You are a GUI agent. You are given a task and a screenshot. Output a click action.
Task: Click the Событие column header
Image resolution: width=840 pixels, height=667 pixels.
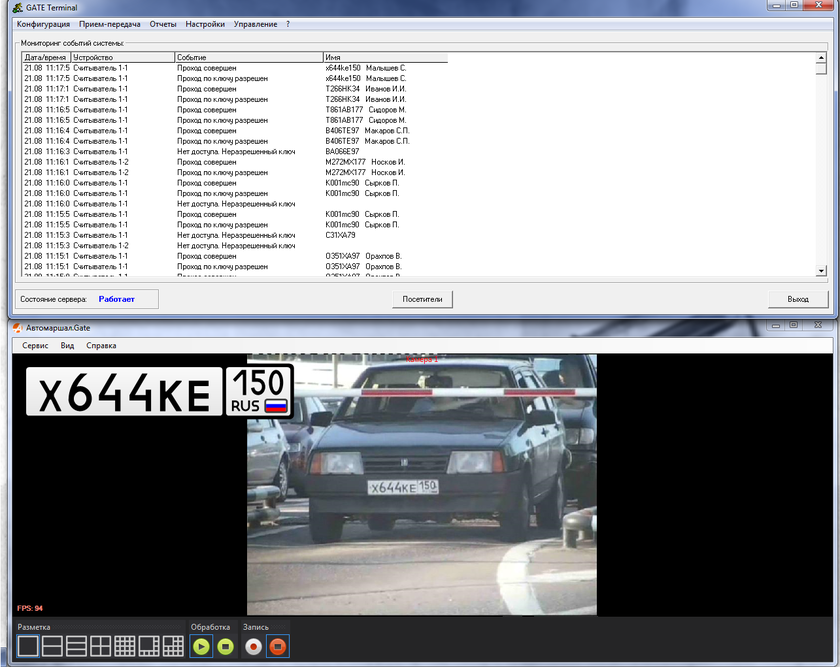[248, 58]
